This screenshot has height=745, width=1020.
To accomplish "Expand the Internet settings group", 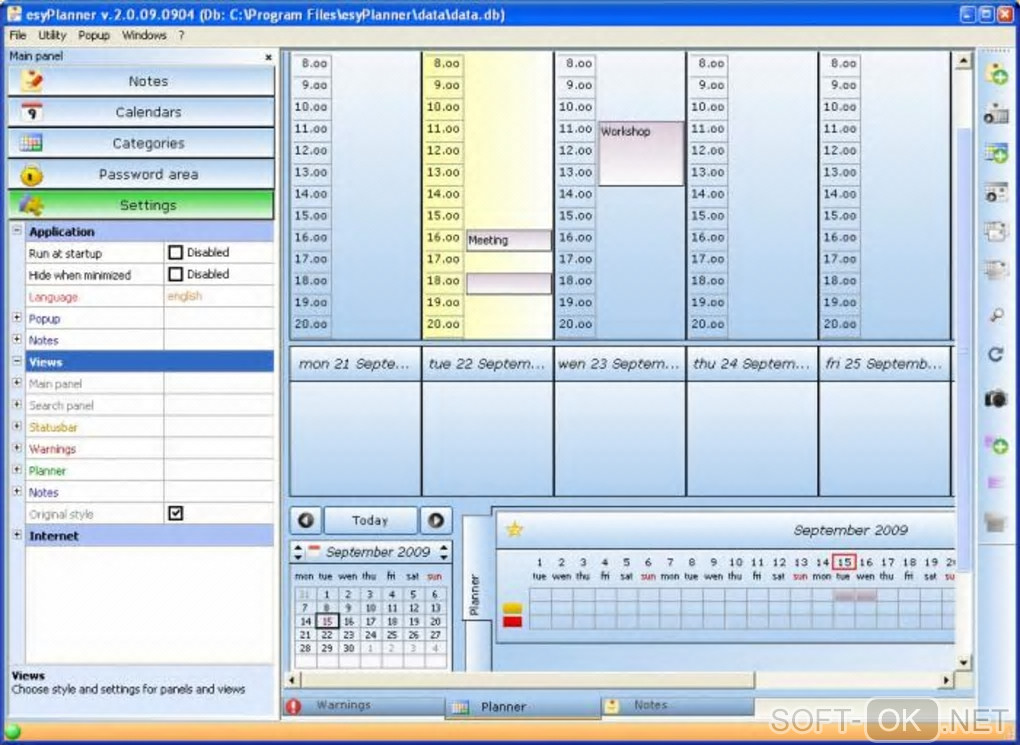I will click(17, 535).
